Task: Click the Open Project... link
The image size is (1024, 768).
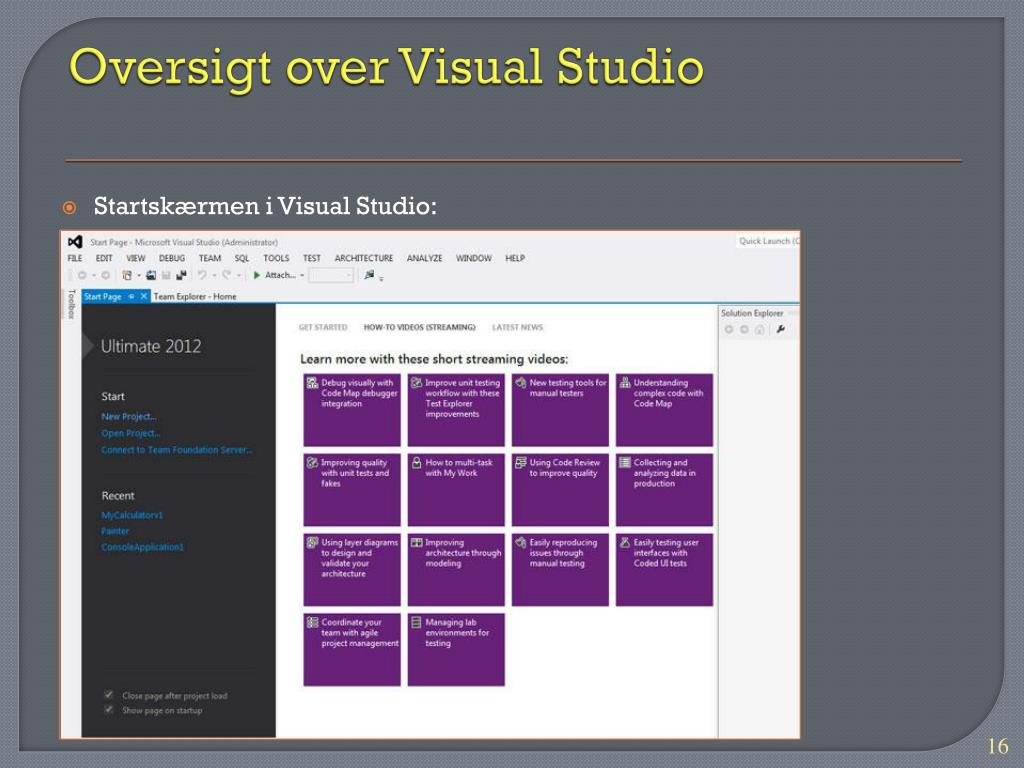Action: click(131, 433)
